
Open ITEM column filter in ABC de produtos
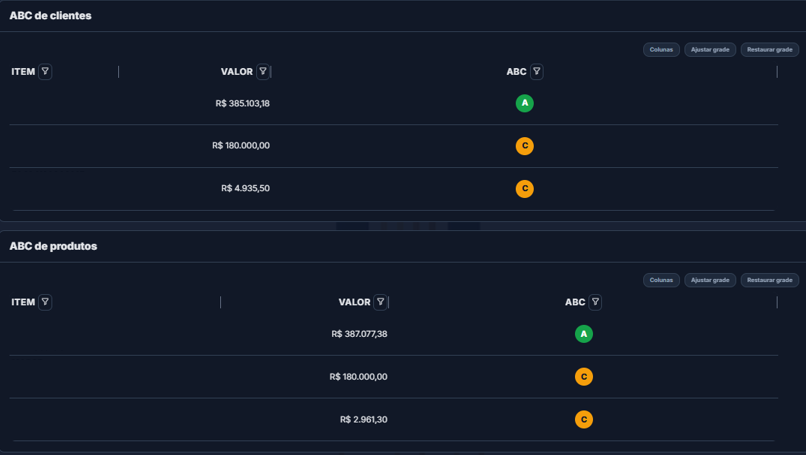point(45,302)
